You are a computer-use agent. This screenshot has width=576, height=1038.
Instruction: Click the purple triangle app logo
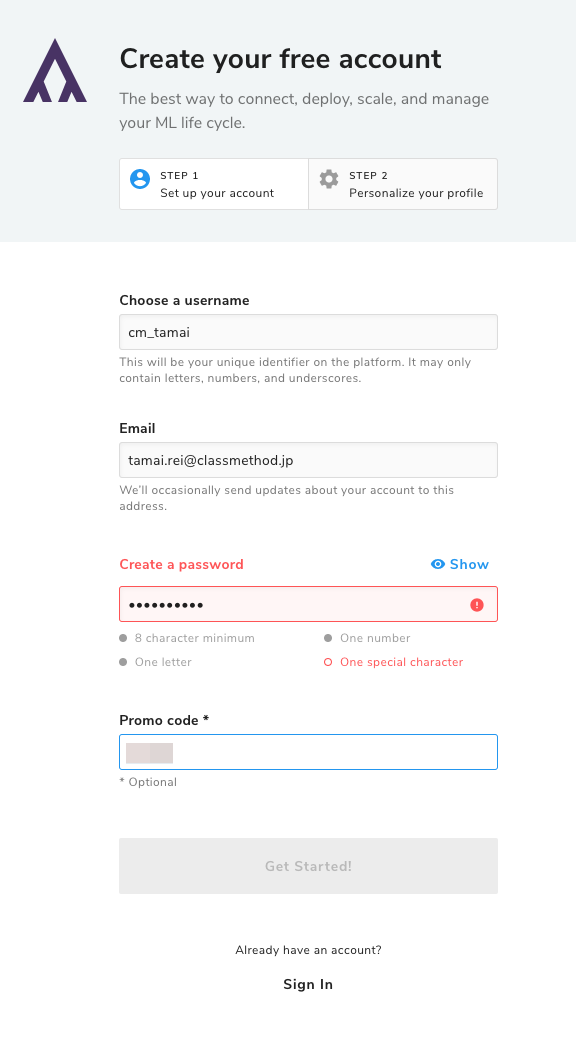[54, 73]
